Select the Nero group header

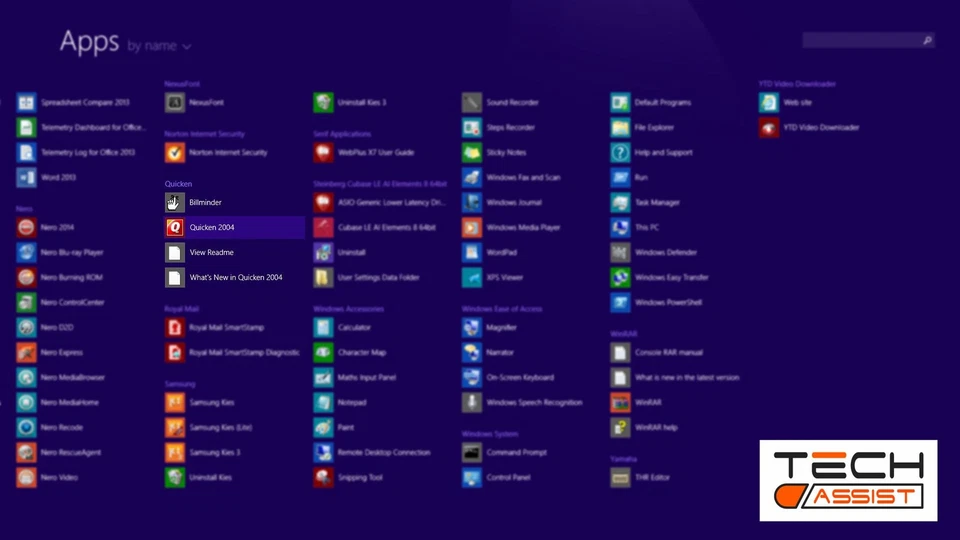tap(24, 209)
